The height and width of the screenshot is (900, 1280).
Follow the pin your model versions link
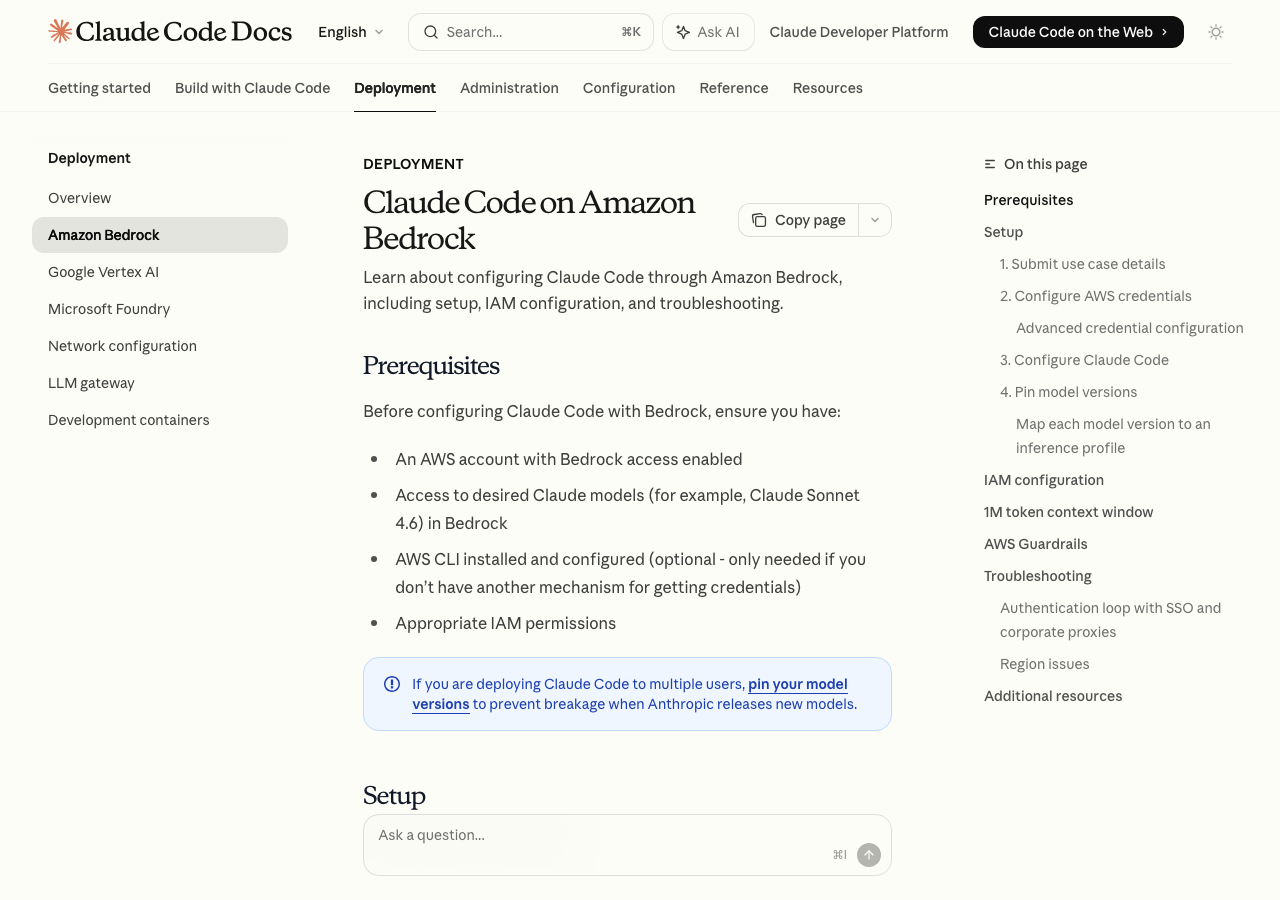(x=797, y=684)
